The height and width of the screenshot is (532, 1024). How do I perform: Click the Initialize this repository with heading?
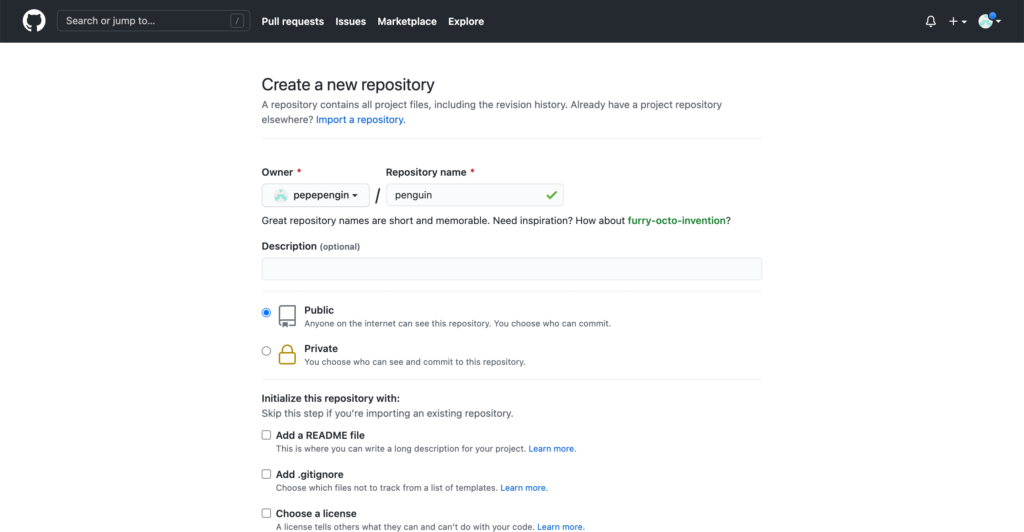[x=330, y=398]
